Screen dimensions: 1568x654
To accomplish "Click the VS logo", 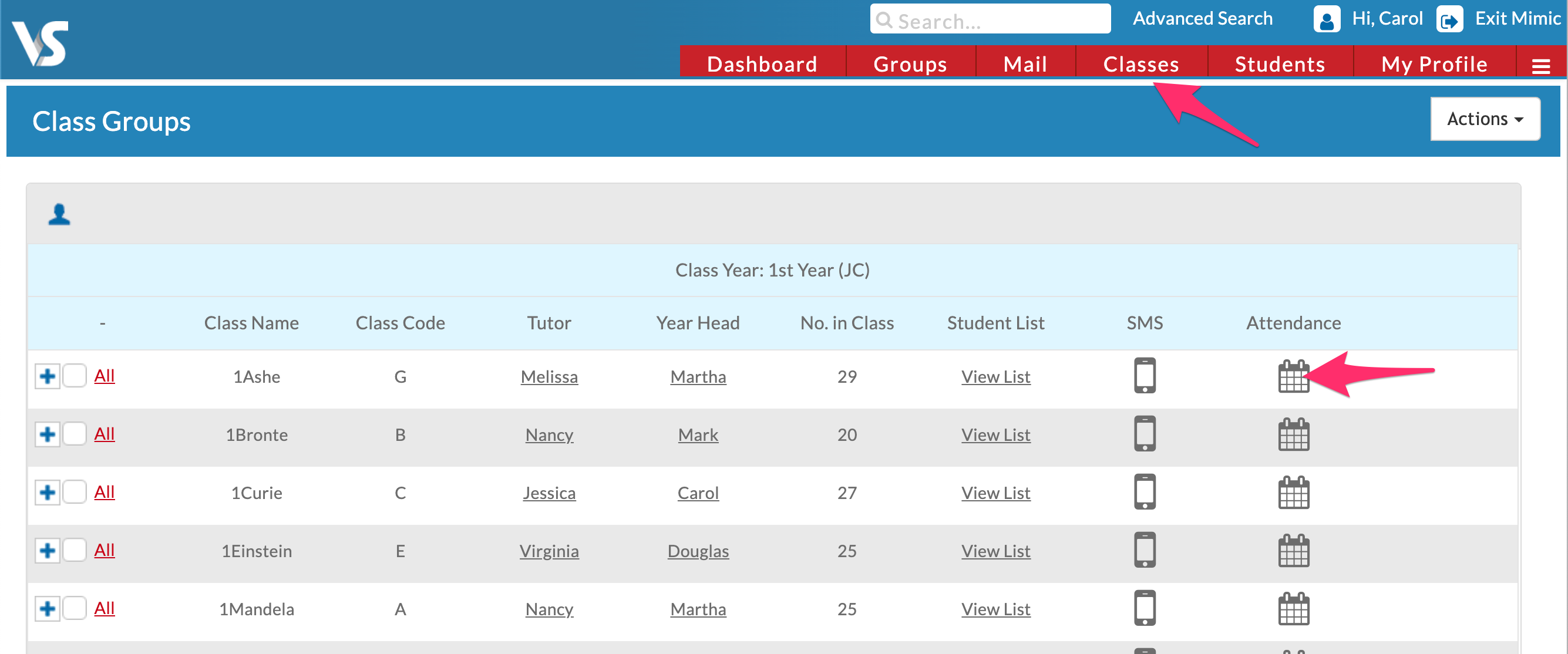I will [40, 43].
